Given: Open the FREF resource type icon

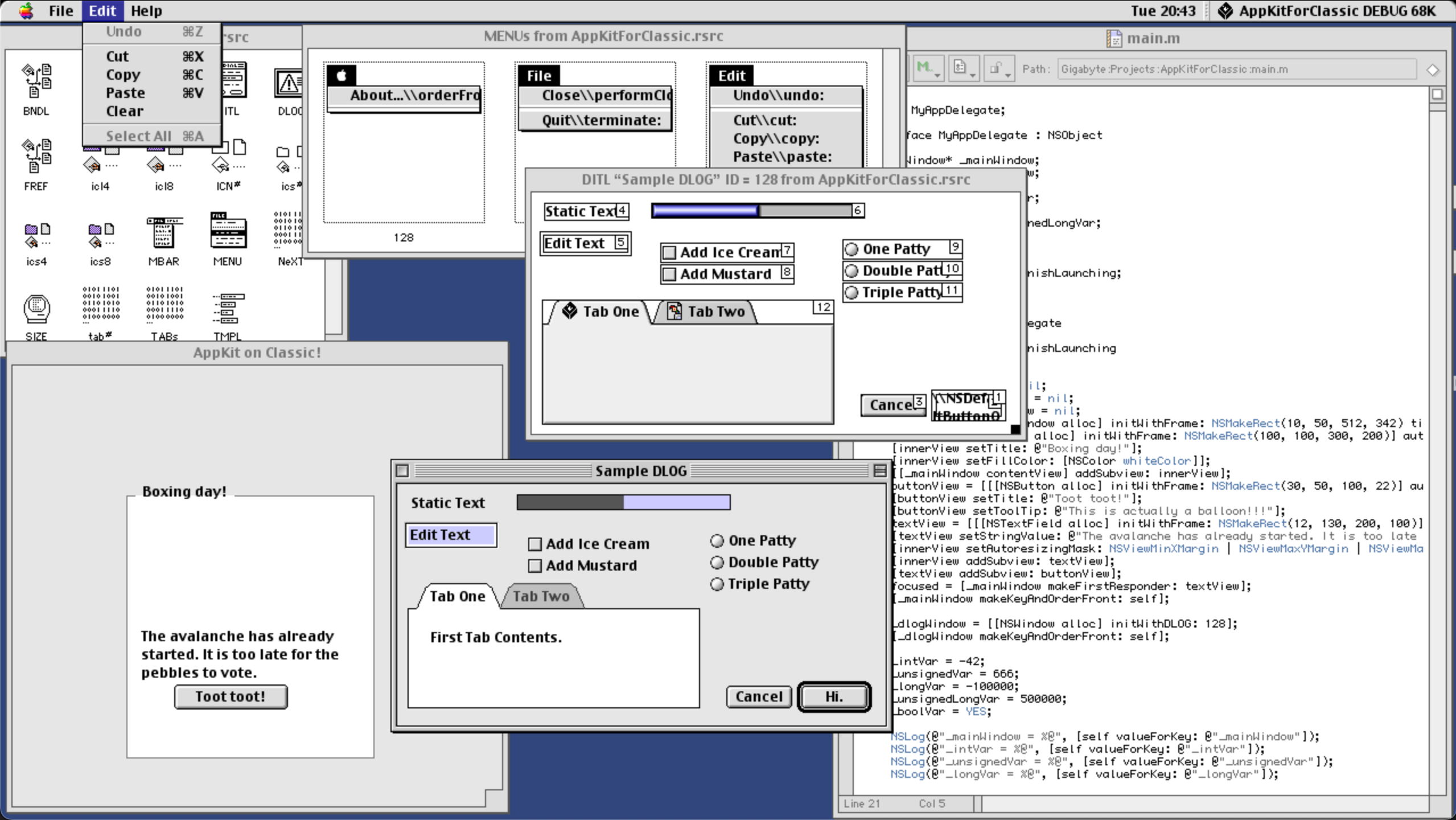Looking at the screenshot, I should [36, 156].
